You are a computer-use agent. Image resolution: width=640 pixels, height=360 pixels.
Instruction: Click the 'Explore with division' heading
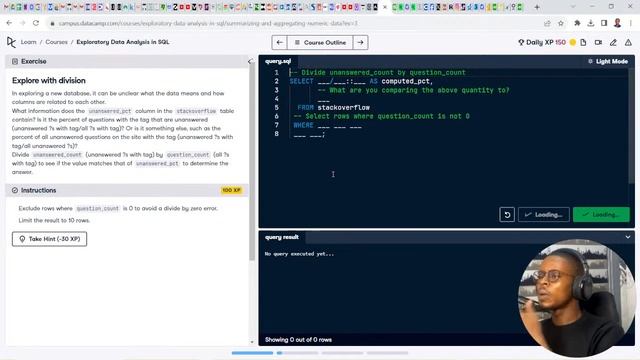pos(49,80)
